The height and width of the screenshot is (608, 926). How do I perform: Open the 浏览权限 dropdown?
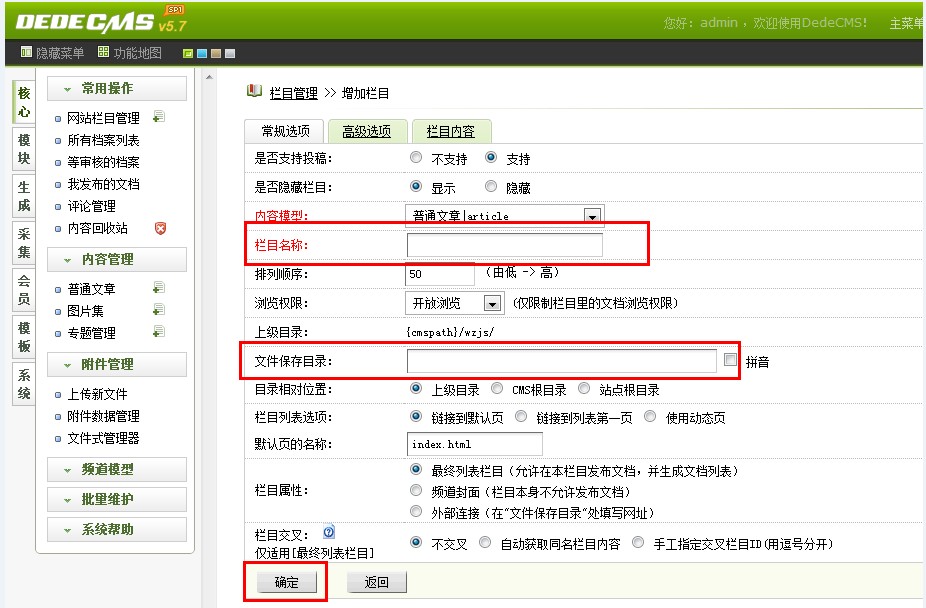tap(492, 303)
